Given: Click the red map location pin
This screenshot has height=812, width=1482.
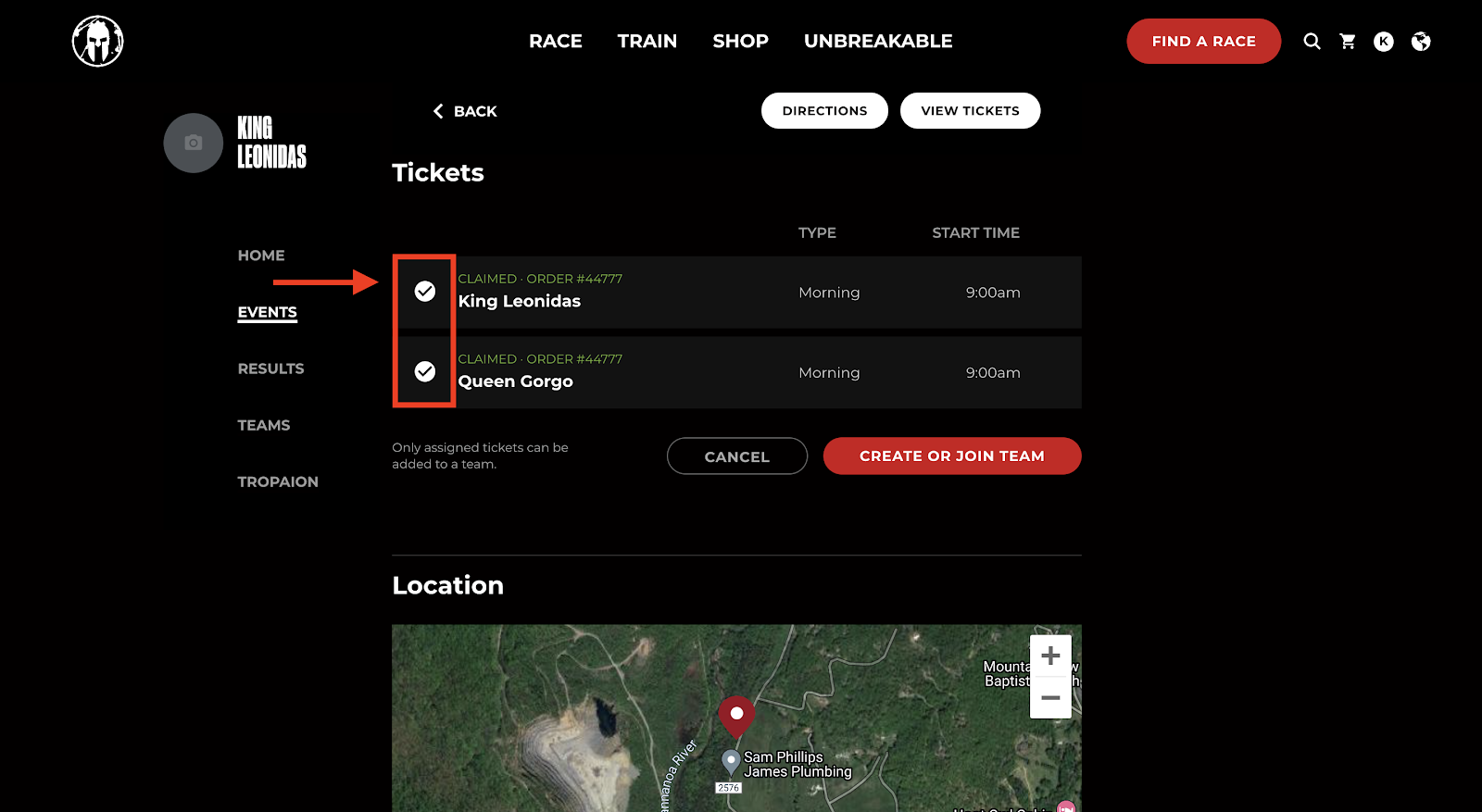Looking at the screenshot, I should pos(736,717).
